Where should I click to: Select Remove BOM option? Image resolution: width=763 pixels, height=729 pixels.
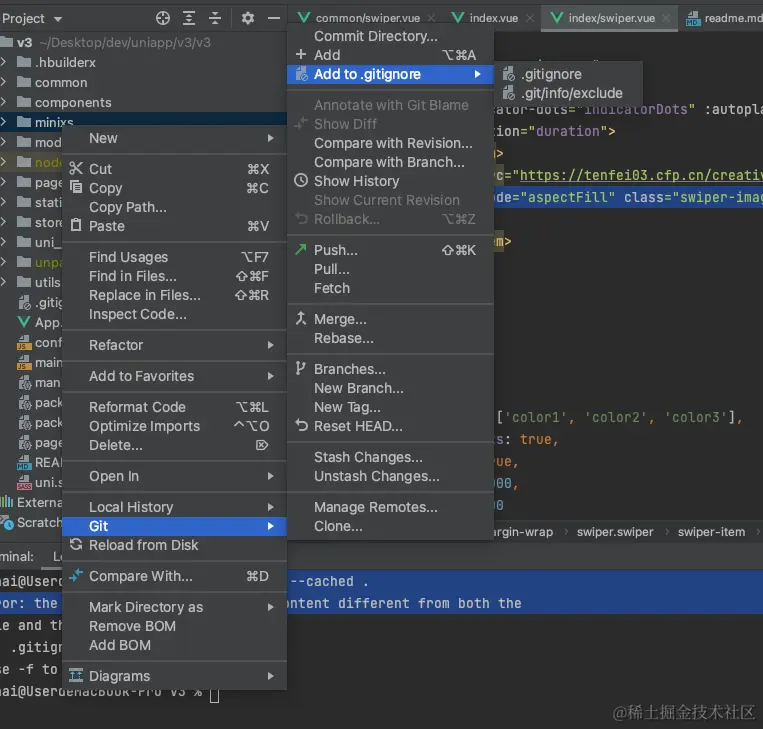pyautogui.click(x=174, y=626)
